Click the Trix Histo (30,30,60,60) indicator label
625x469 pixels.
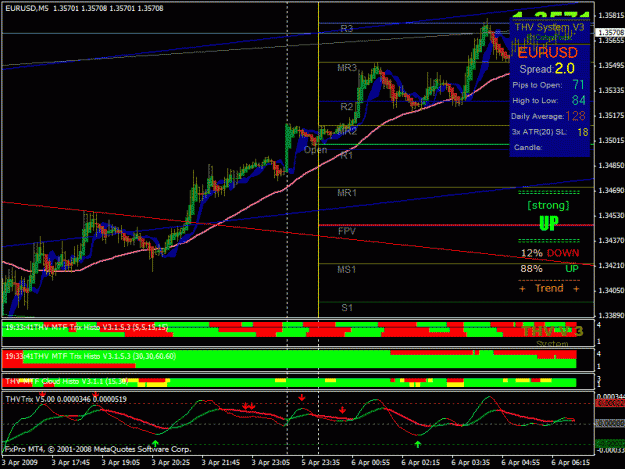[90, 356]
